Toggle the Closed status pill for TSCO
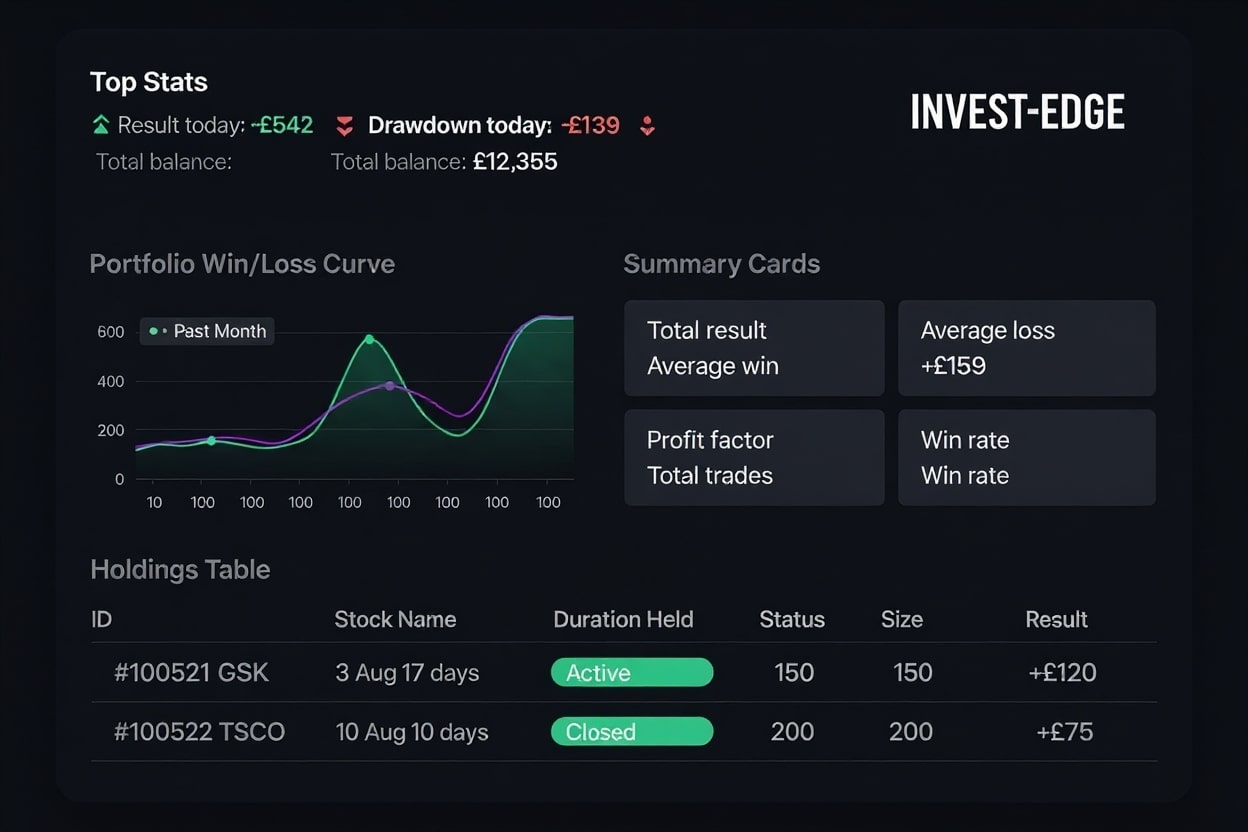The image size is (1248, 832). [x=631, y=732]
